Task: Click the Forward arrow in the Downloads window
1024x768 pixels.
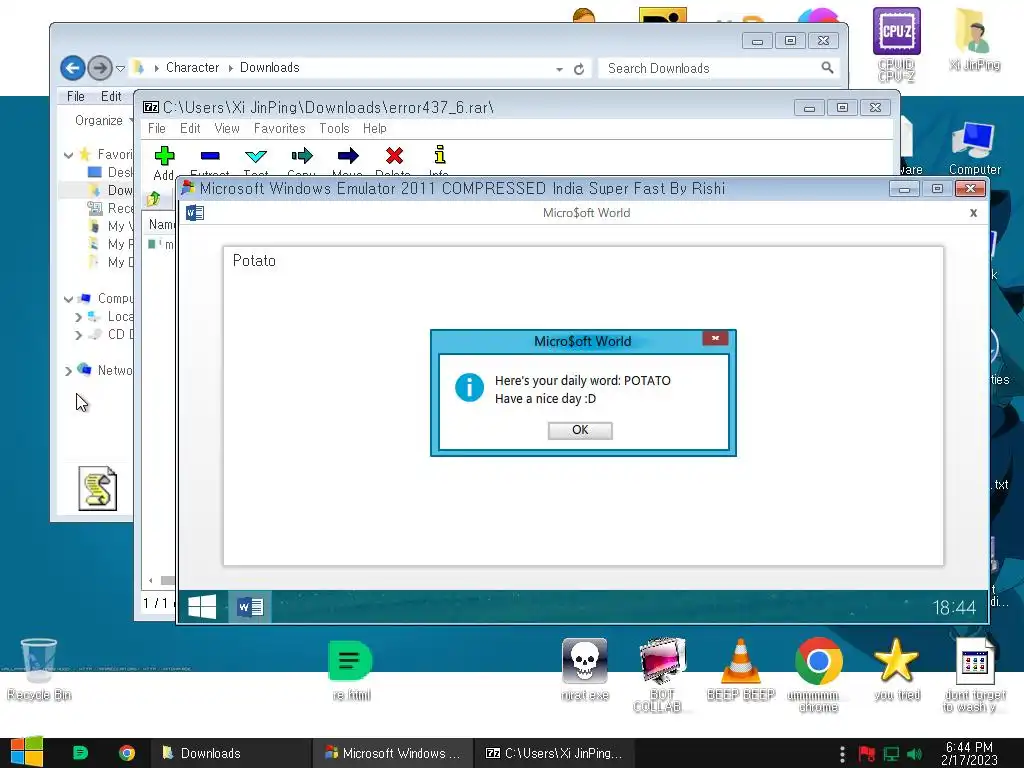Action: pyautogui.click(x=100, y=67)
